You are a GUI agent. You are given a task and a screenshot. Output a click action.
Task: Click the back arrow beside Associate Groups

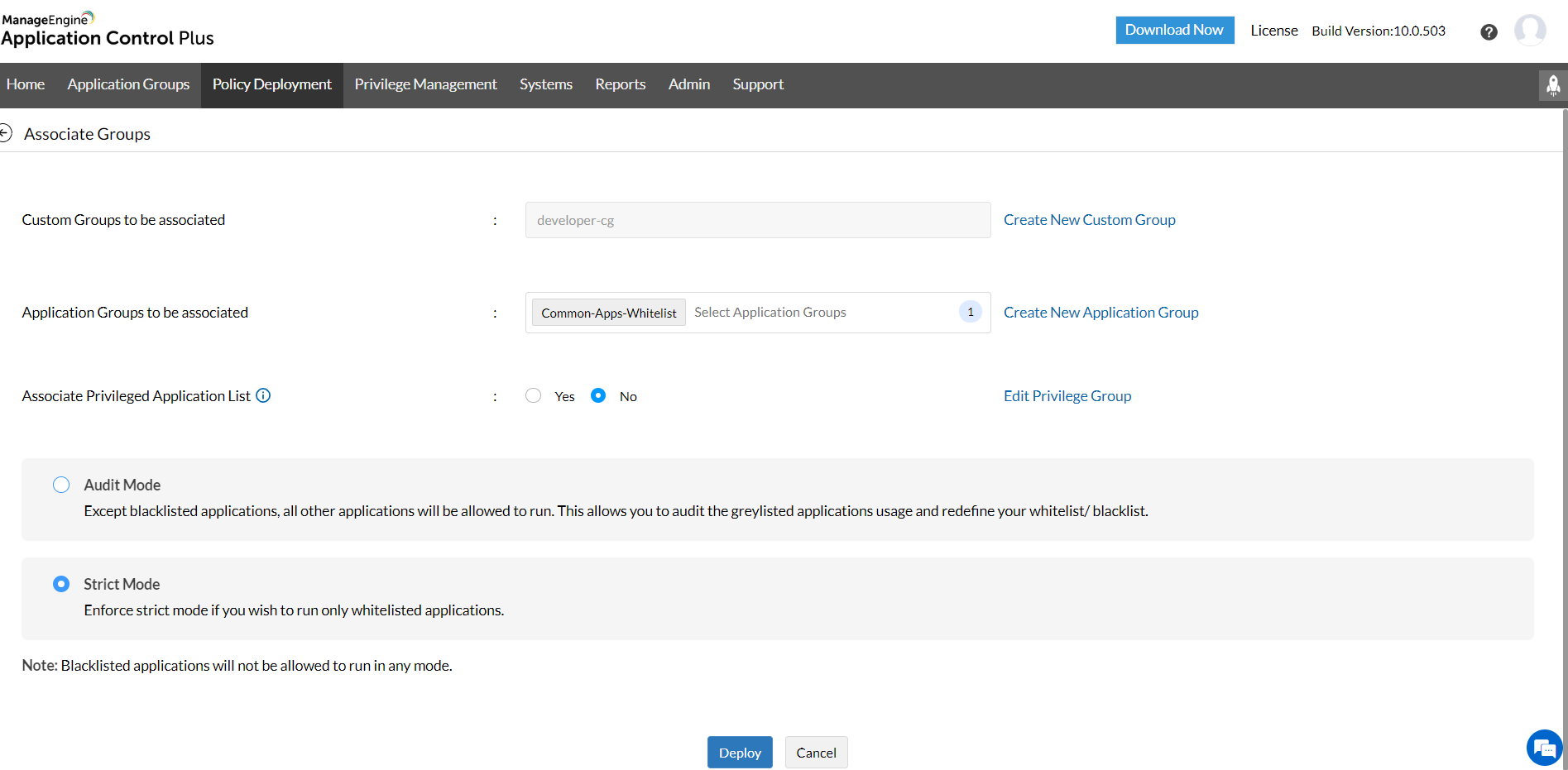(x=6, y=133)
